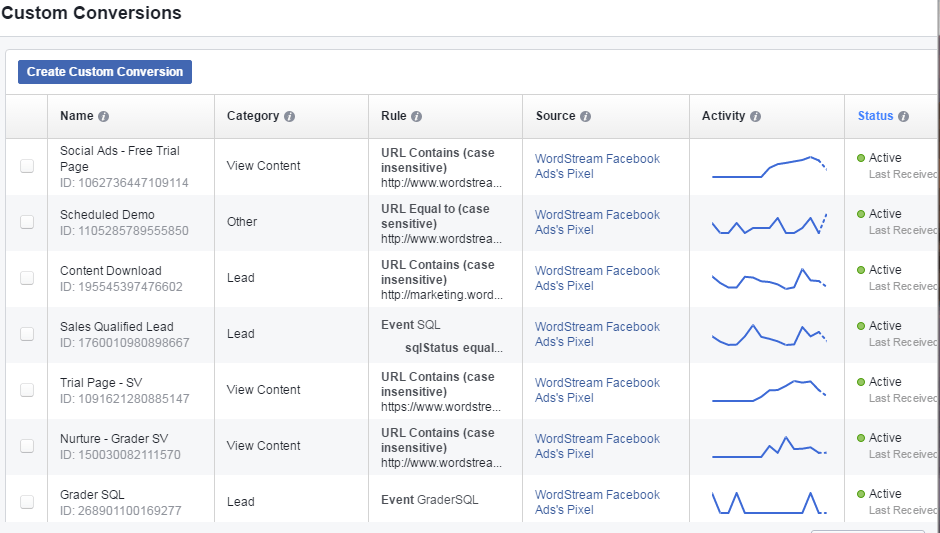Click the activity sparkline for Sales Qualified Lead
The height and width of the screenshot is (533, 940).
point(768,334)
